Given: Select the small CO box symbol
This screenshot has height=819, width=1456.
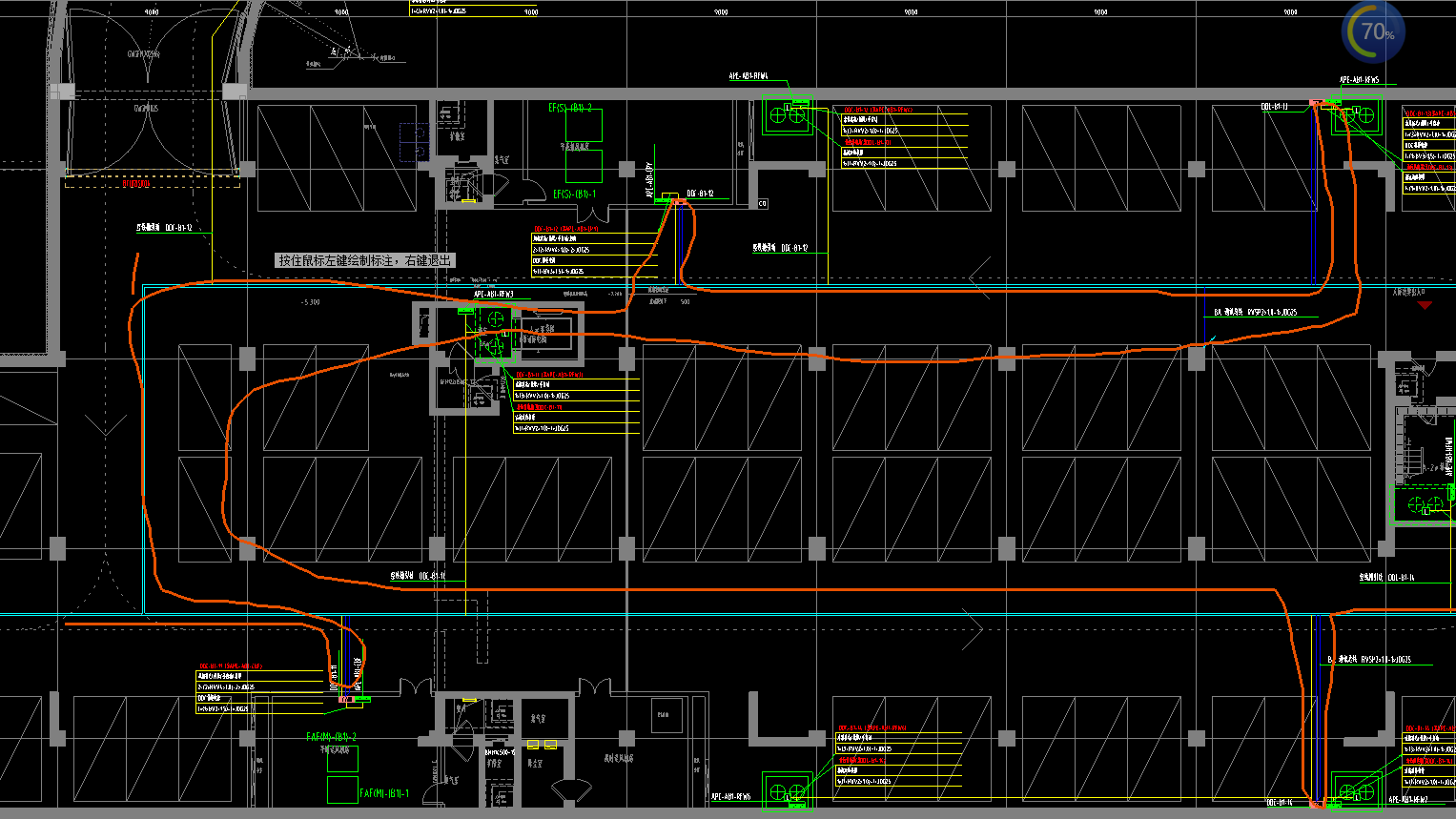Looking at the screenshot, I should click(763, 203).
